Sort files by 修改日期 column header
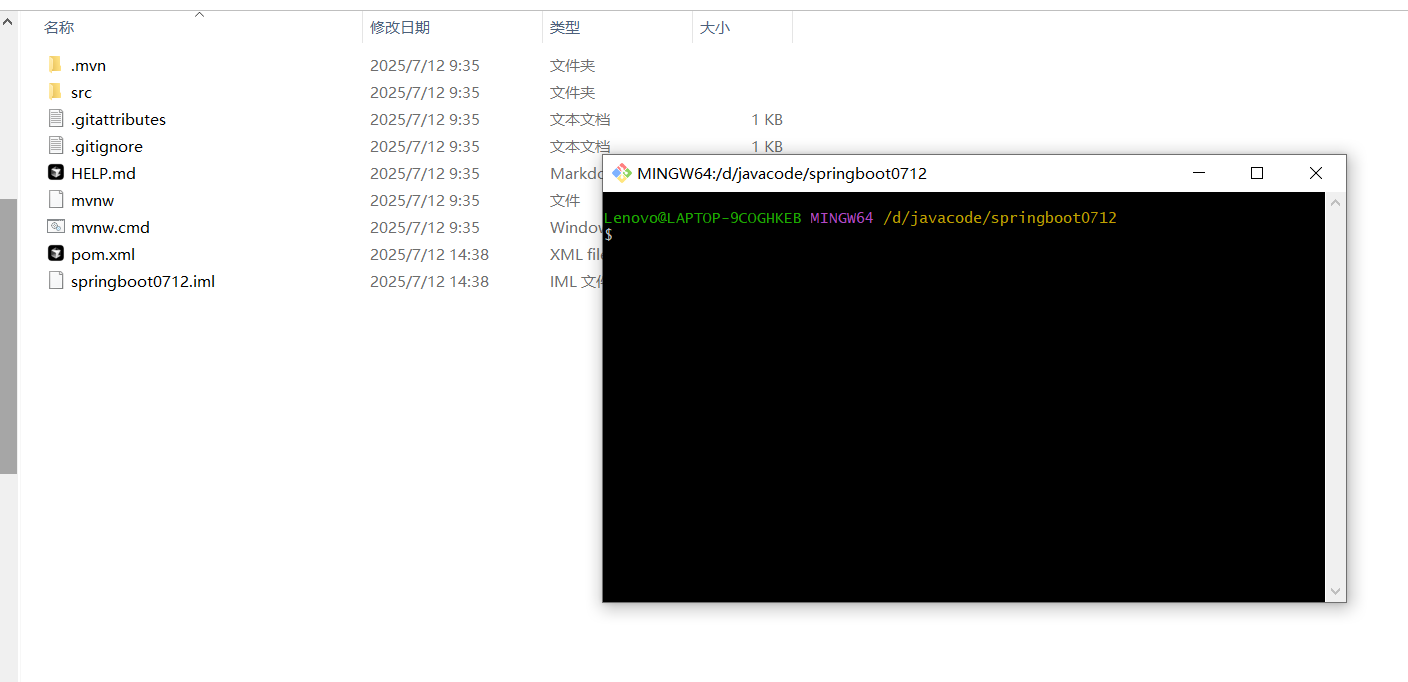 [400, 28]
